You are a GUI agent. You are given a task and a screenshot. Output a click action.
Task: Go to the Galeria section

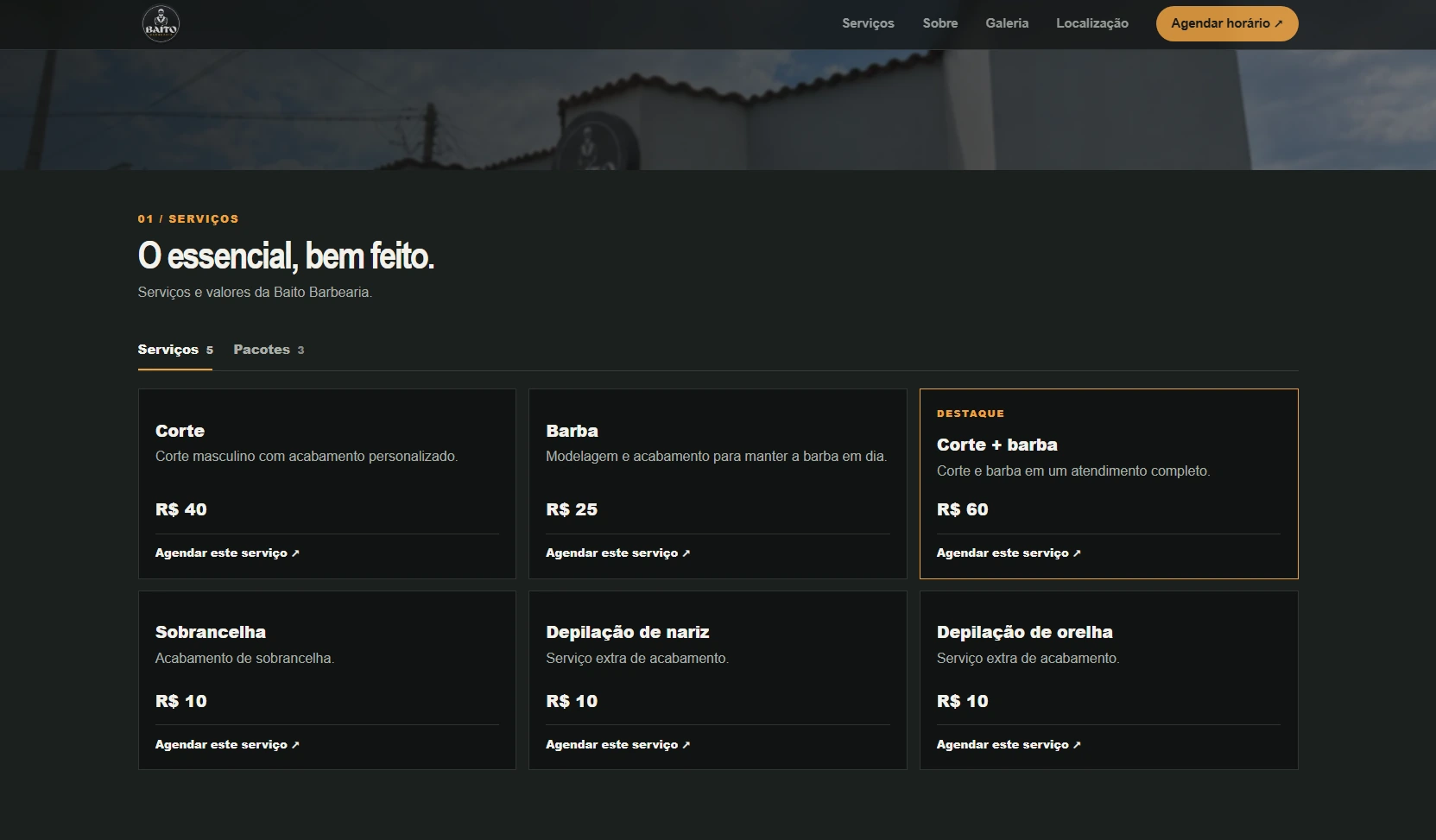[1007, 23]
